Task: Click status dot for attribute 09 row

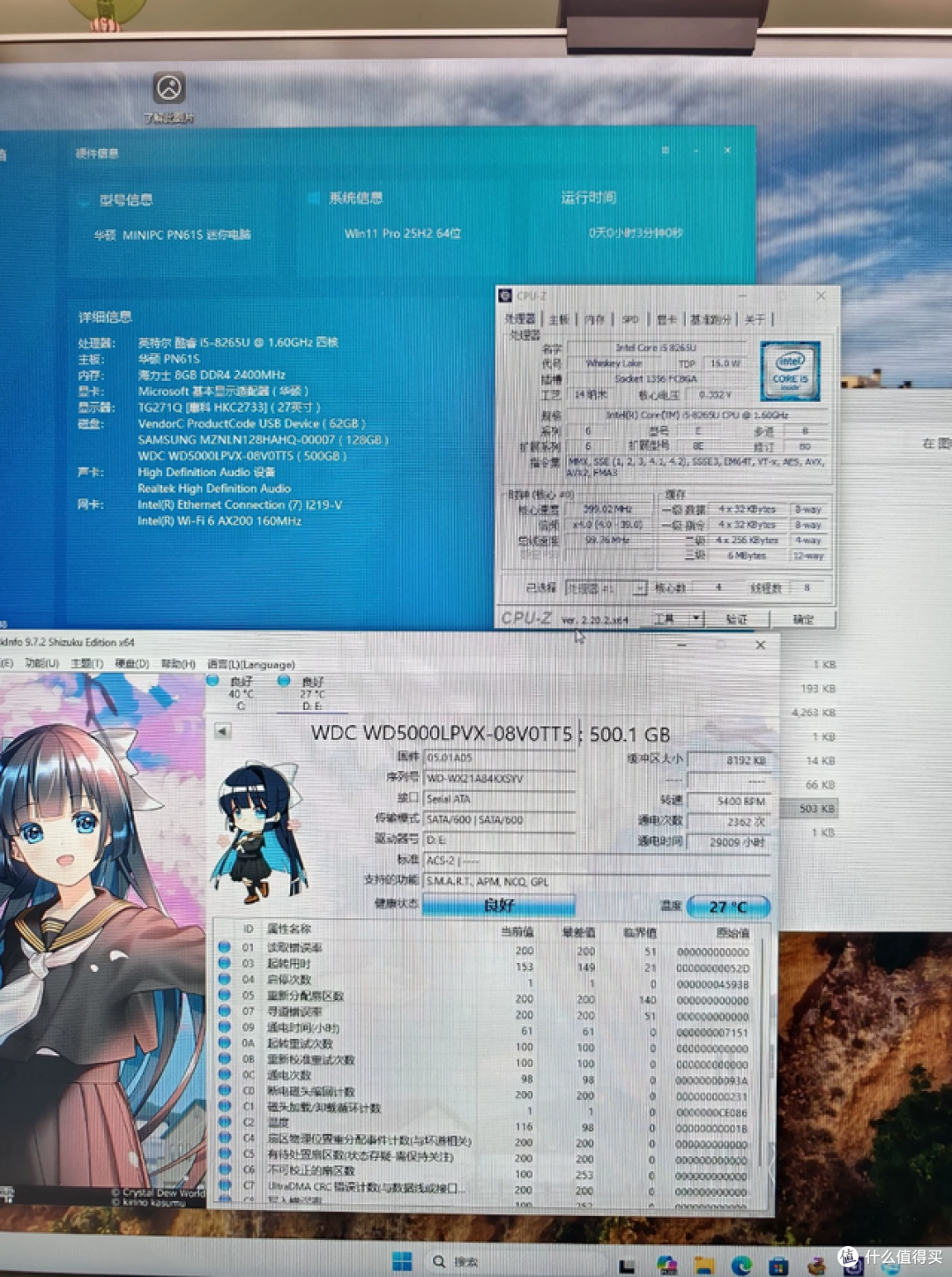Action: (225, 1027)
